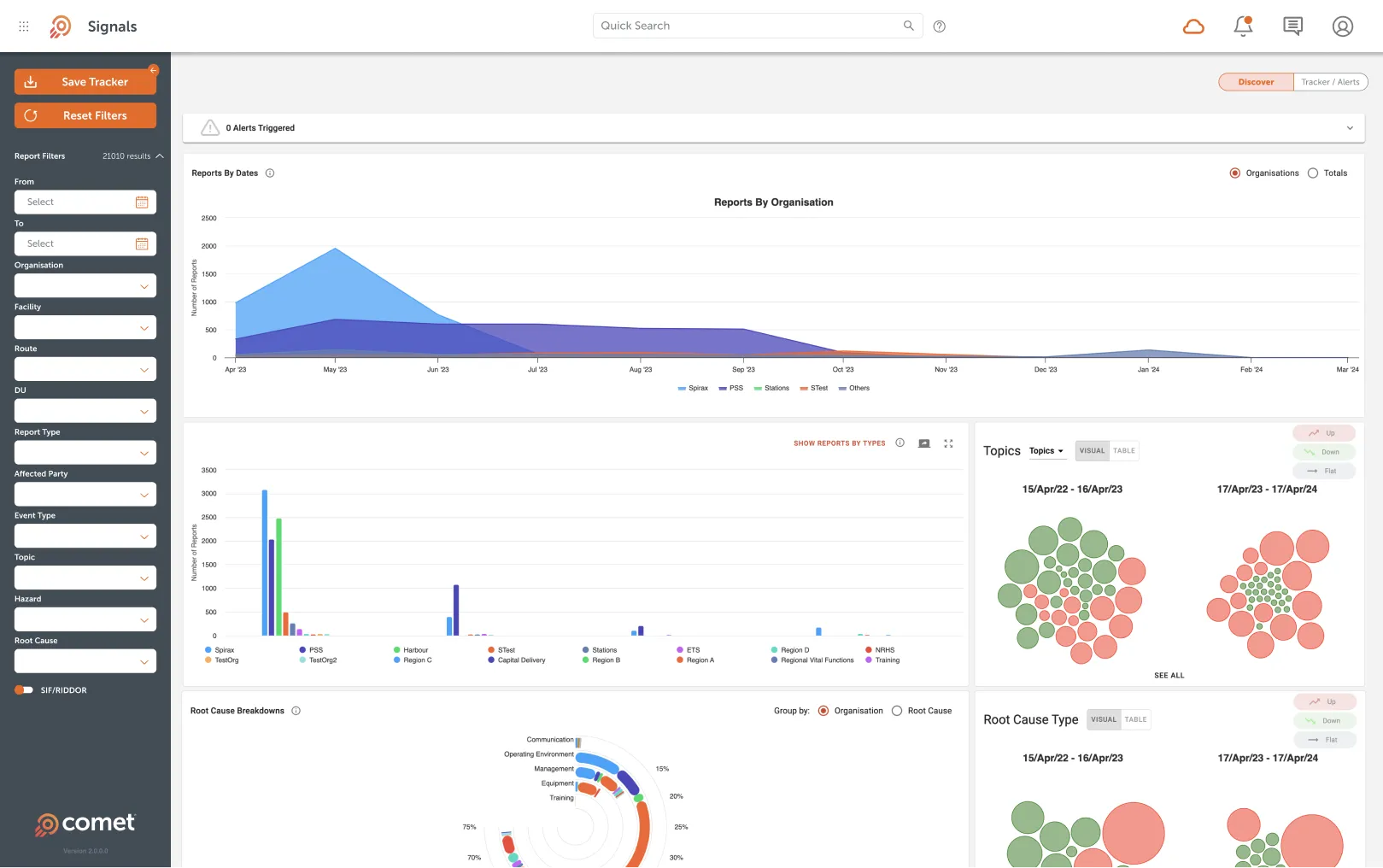Collapse the sidebar with orange arrow icon
1383x868 pixels.
(154, 70)
